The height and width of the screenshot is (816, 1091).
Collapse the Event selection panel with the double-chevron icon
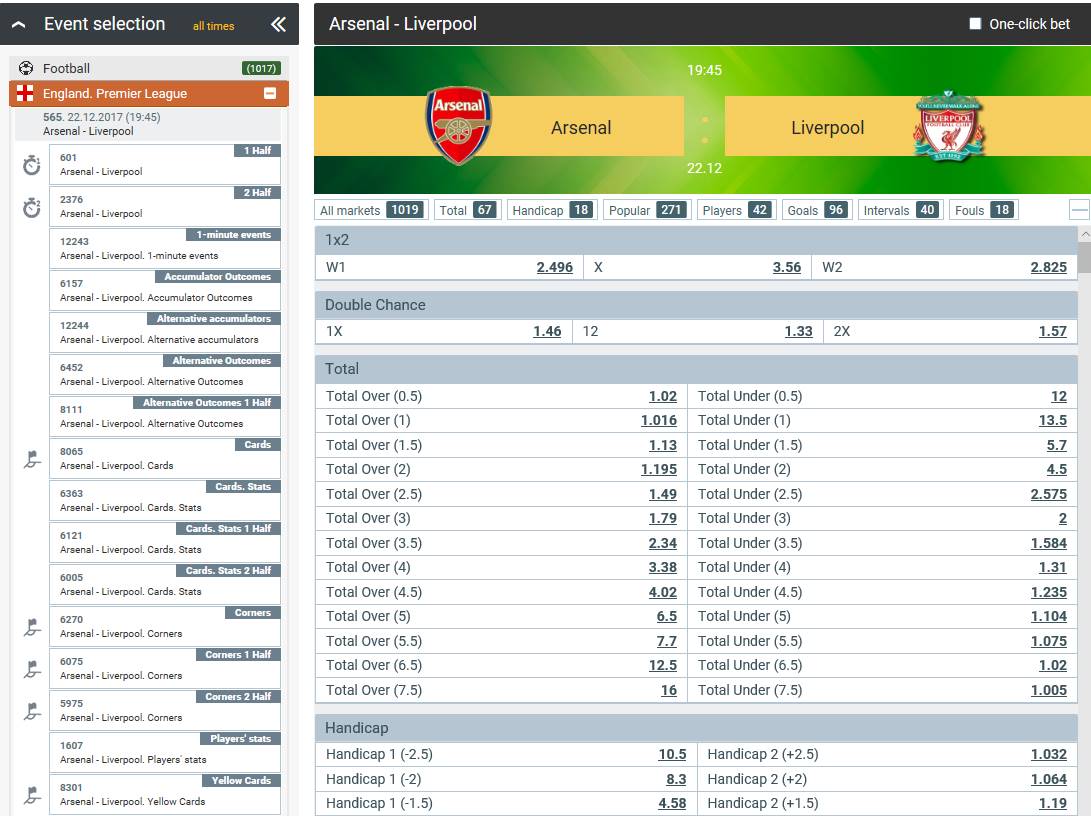(278, 24)
